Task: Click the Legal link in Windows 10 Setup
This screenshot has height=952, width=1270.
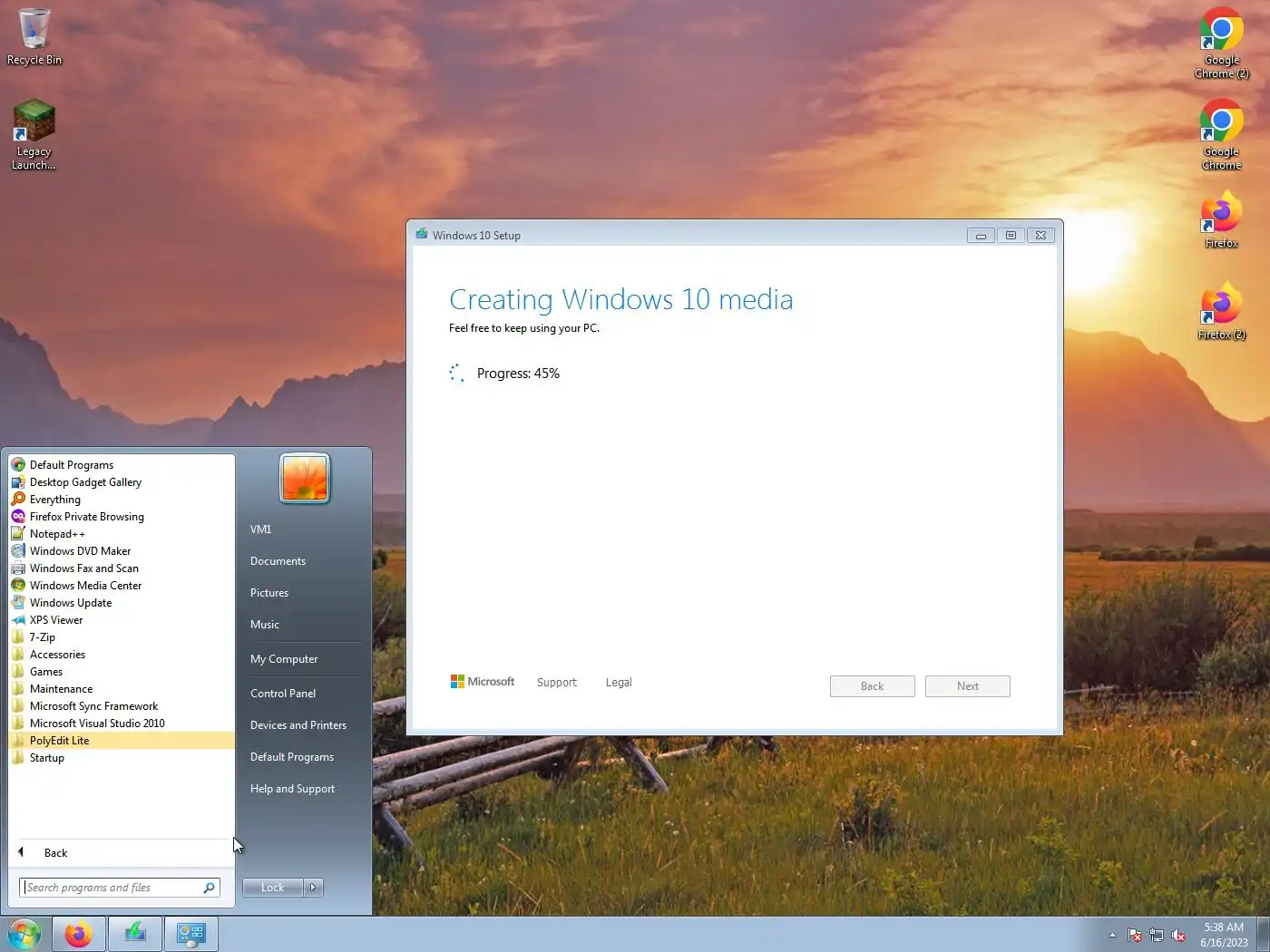Action: [619, 683]
